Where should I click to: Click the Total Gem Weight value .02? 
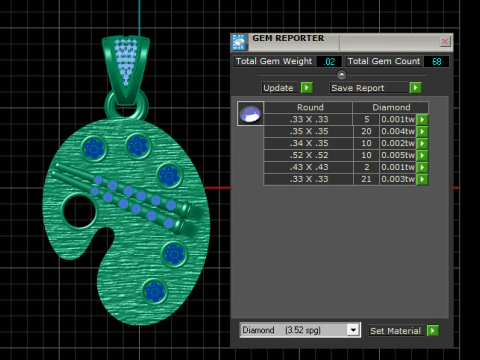pyautogui.click(x=329, y=62)
